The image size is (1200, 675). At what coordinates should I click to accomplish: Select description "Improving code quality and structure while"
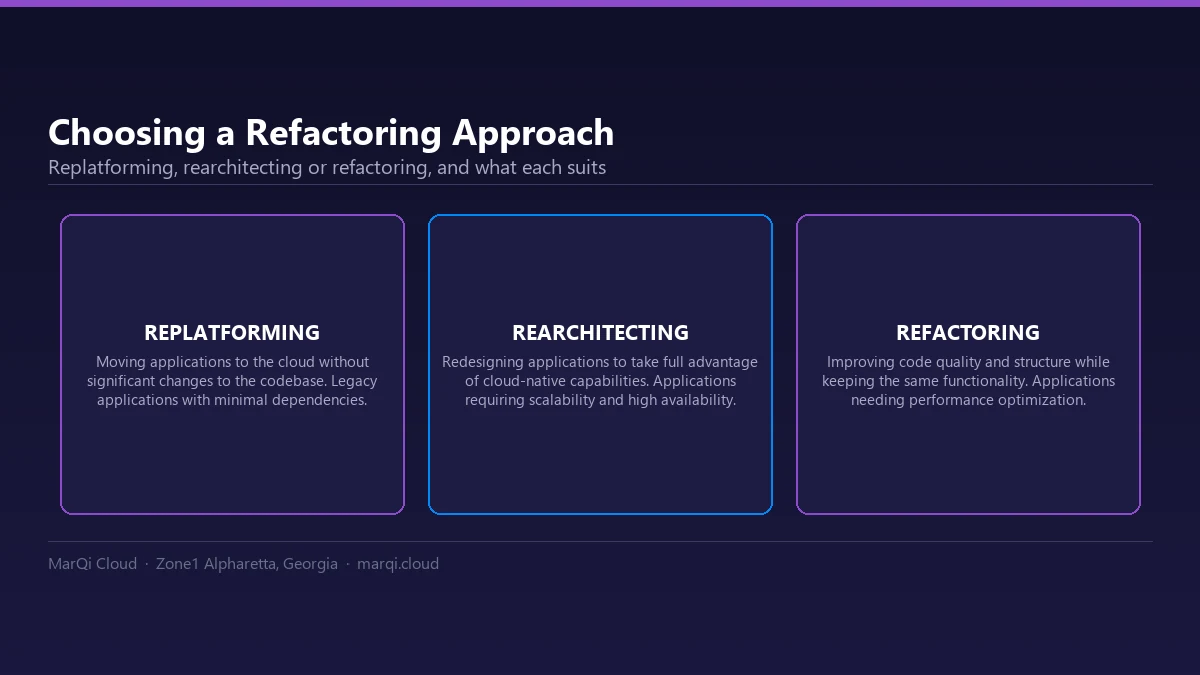pyautogui.click(x=968, y=381)
